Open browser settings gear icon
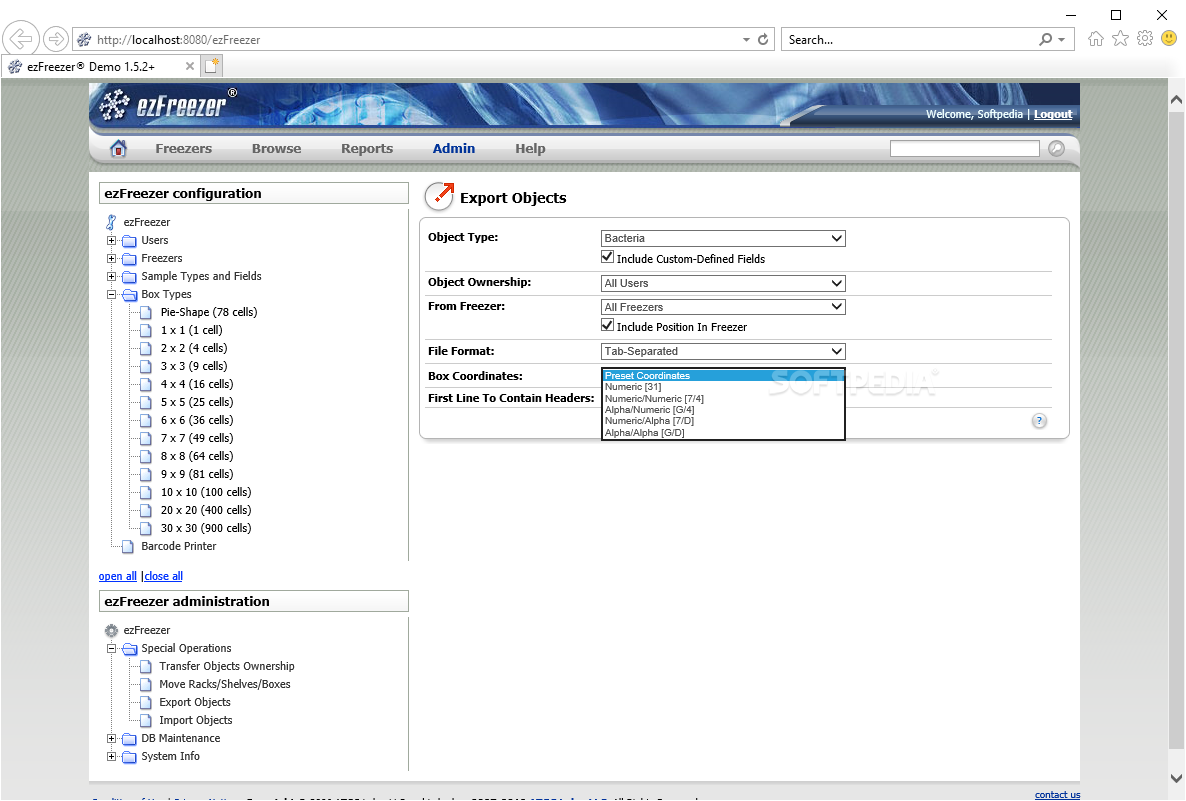1186x801 pixels. click(x=1145, y=39)
